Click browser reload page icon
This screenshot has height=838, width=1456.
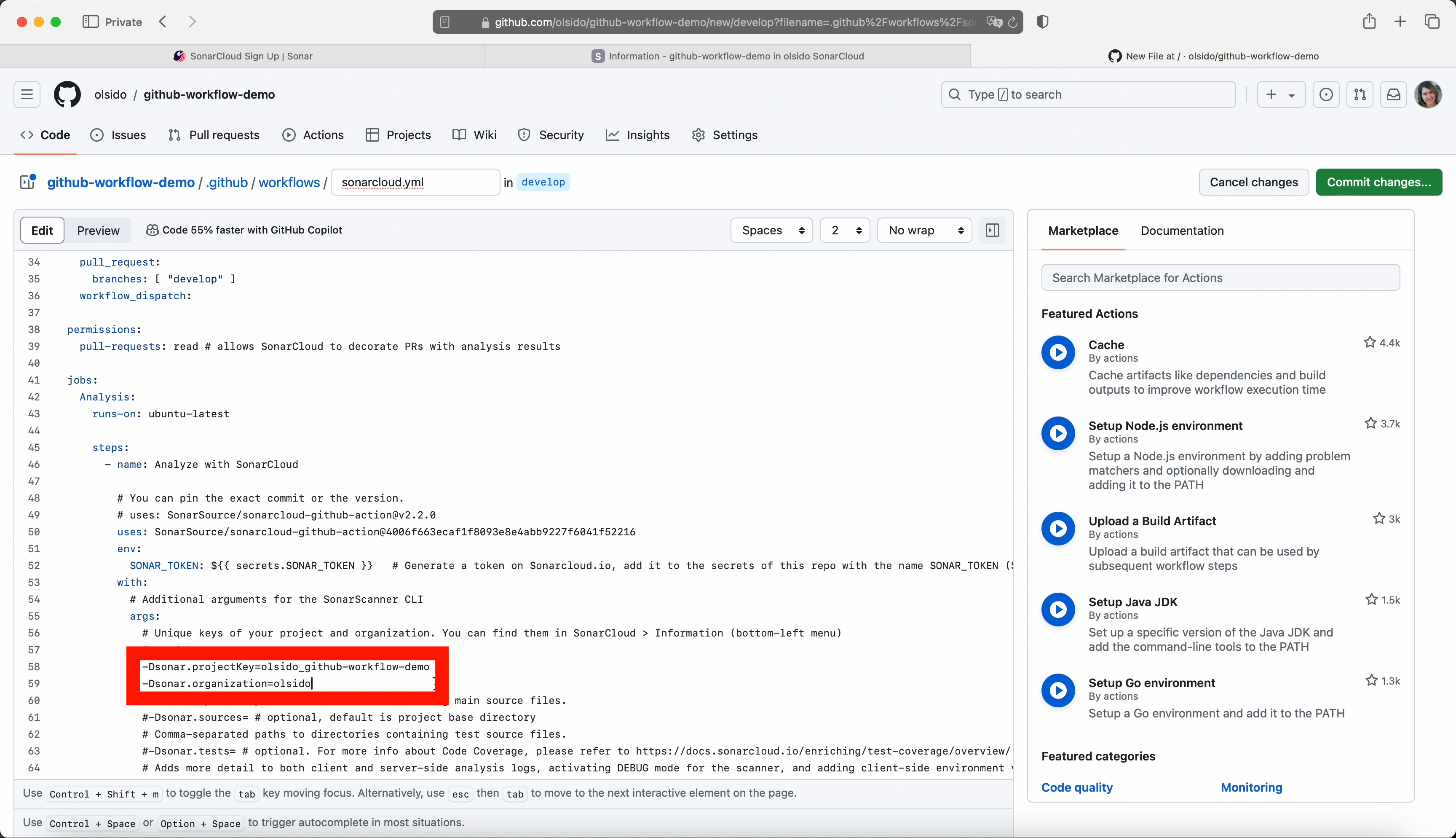click(x=1013, y=22)
